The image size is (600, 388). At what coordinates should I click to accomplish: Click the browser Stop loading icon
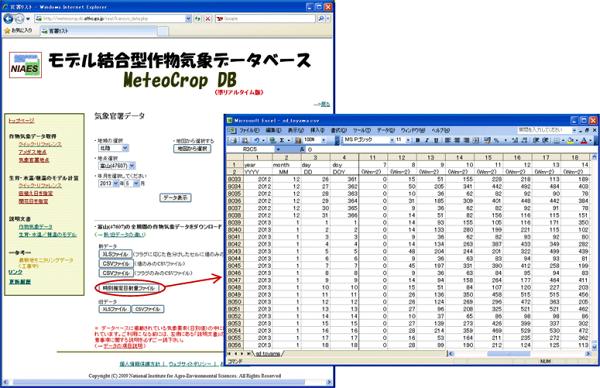click(x=207, y=18)
